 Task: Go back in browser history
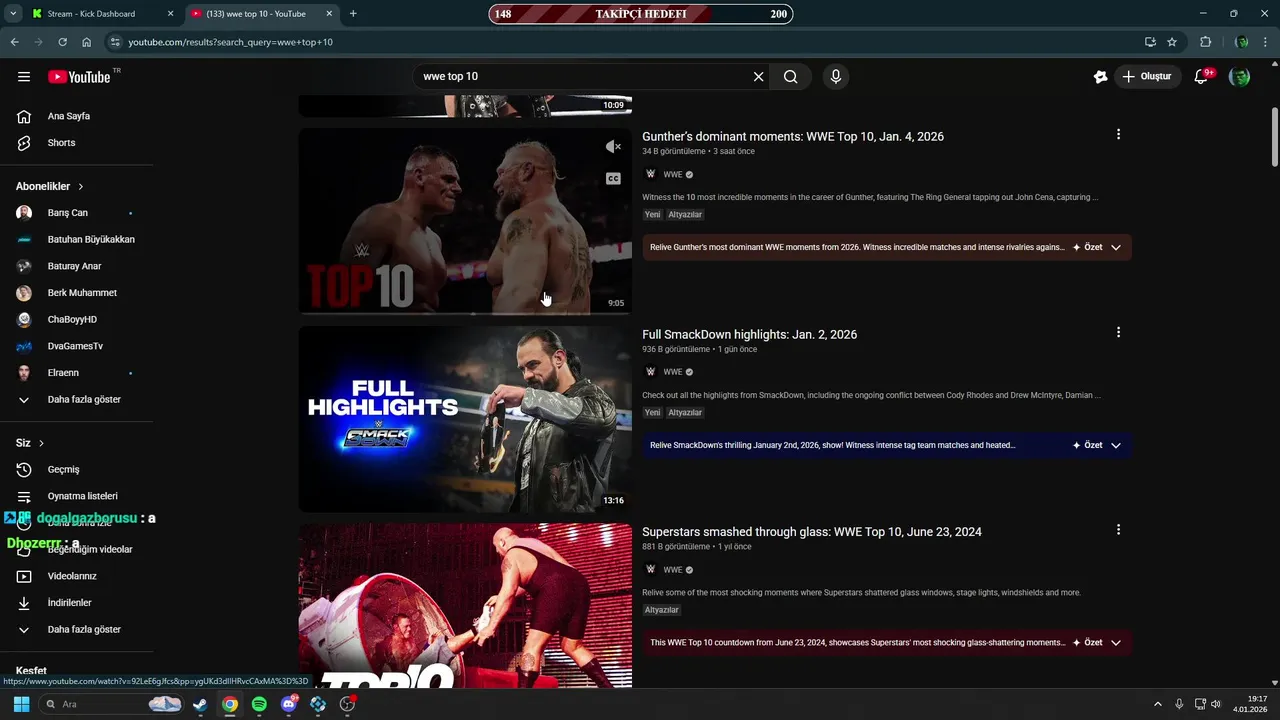14,42
